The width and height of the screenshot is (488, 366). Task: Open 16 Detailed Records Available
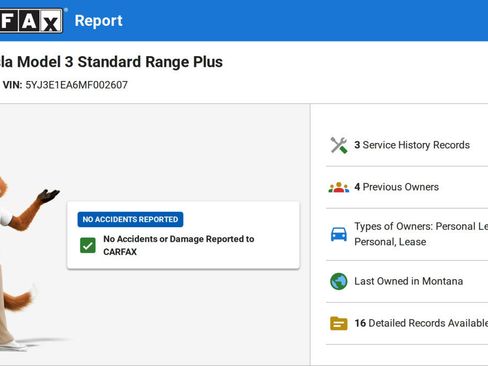421,323
